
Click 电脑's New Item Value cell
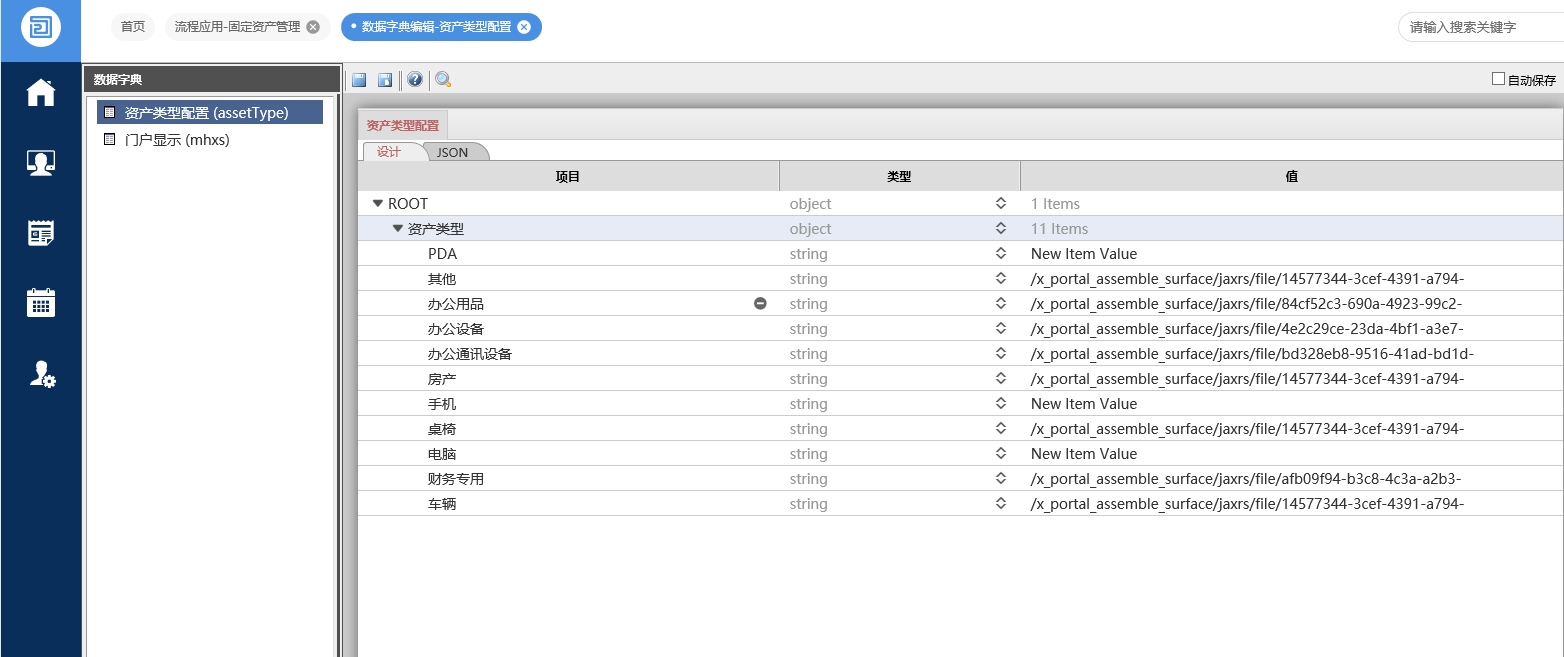(1084, 453)
